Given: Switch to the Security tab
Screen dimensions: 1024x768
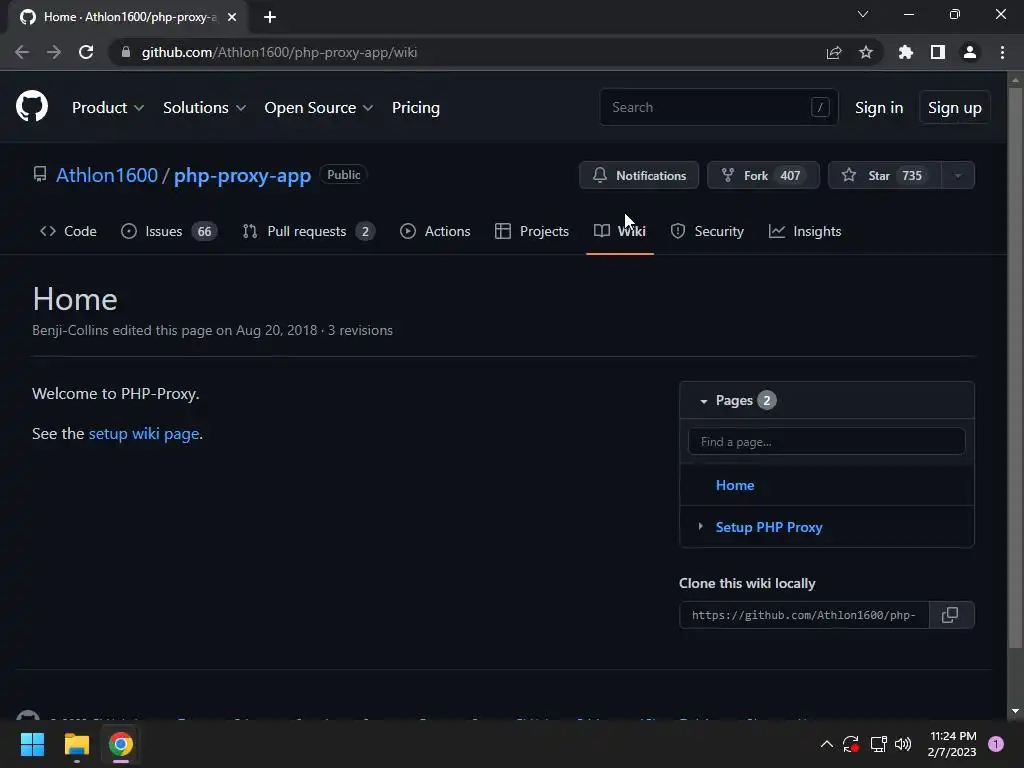Looking at the screenshot, I should click(x=707, y=231).
